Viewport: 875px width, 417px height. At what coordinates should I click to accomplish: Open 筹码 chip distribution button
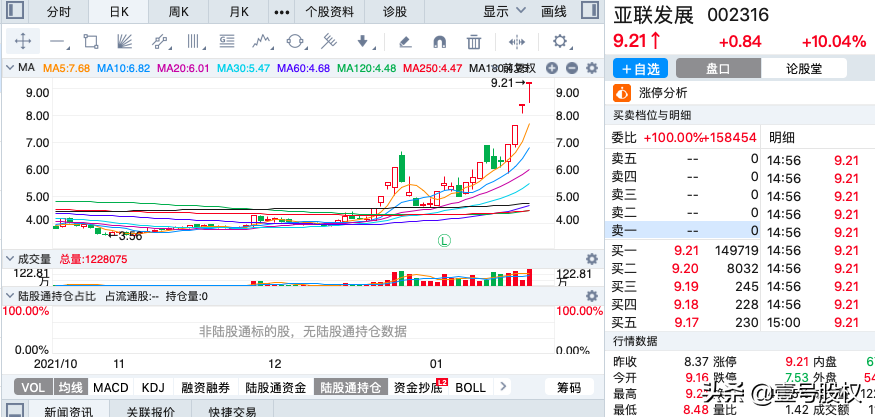pos(569,387)
